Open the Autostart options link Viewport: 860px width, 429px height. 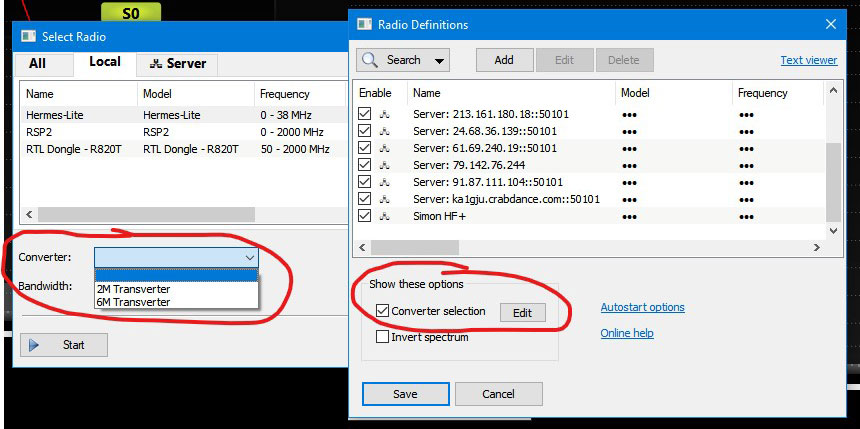(642, 307)
